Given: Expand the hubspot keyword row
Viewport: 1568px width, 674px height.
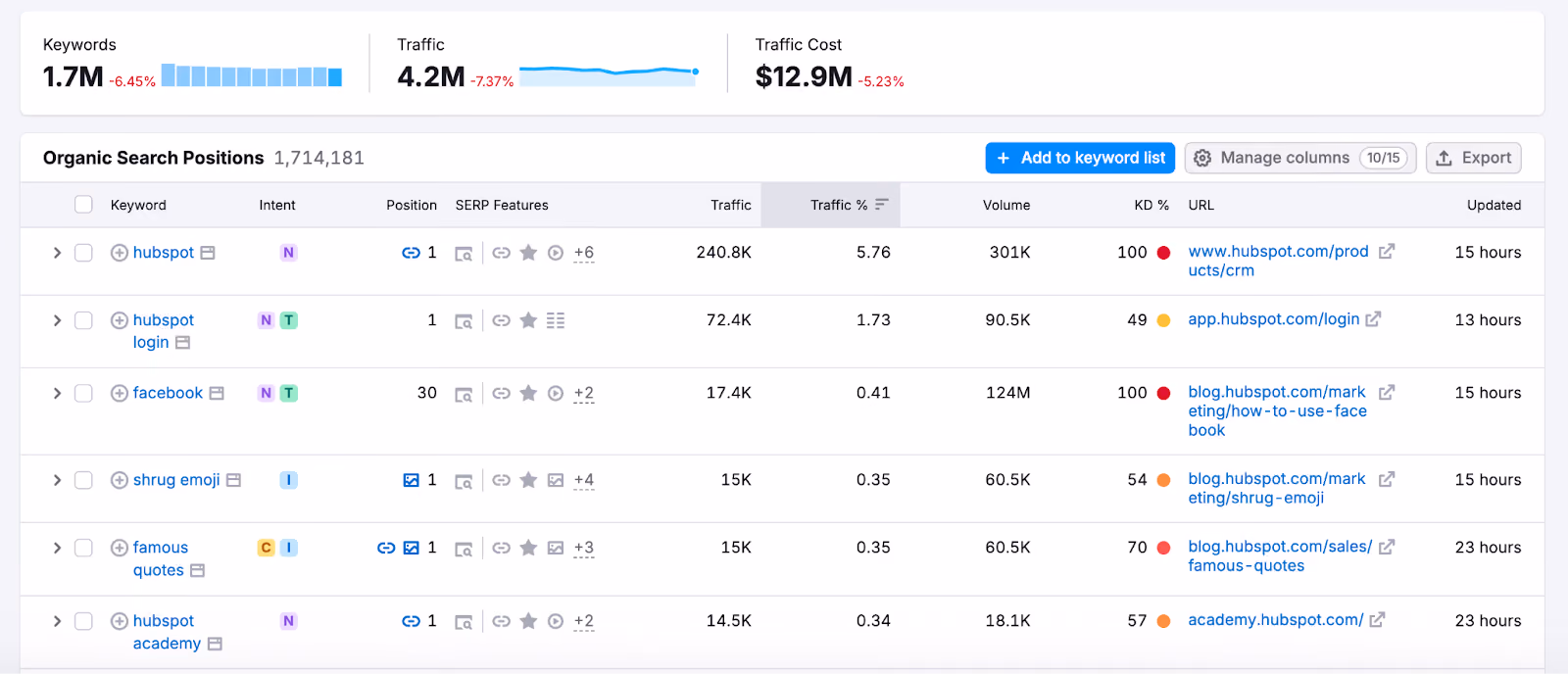Looking at the screenshot, I should (57, 253).
